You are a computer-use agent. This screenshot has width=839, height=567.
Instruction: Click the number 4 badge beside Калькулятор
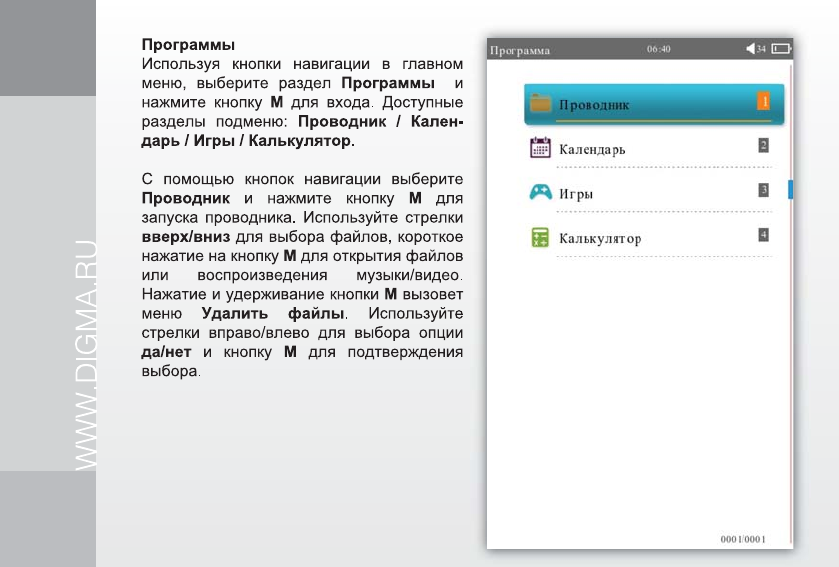[764, 235]
